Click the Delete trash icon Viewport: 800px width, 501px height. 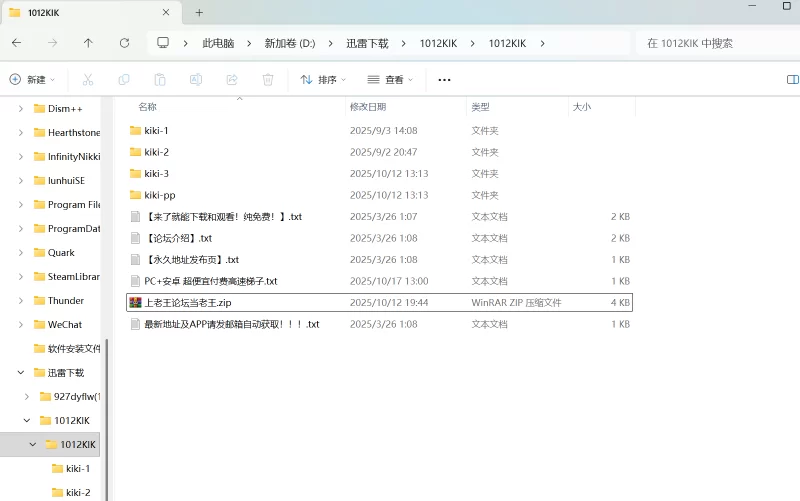pyautogui.click(x=268, y=79)
